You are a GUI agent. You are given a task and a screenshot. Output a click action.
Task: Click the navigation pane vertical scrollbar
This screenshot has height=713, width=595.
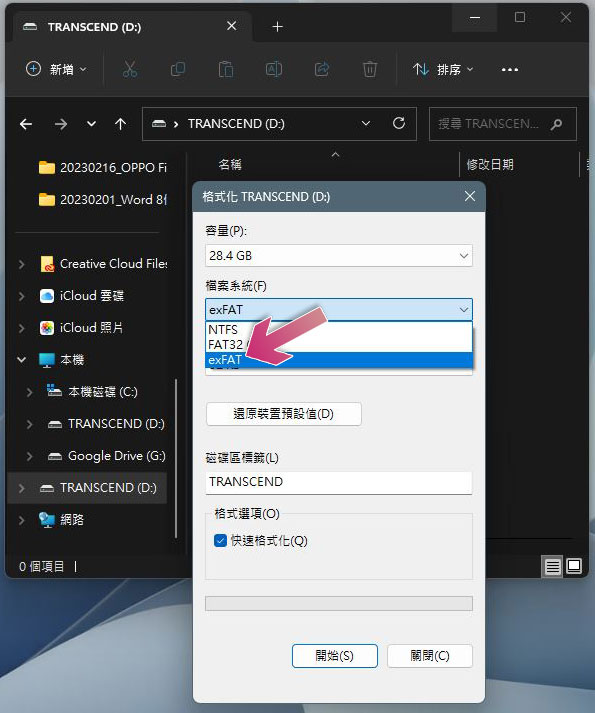click(176, 458)
